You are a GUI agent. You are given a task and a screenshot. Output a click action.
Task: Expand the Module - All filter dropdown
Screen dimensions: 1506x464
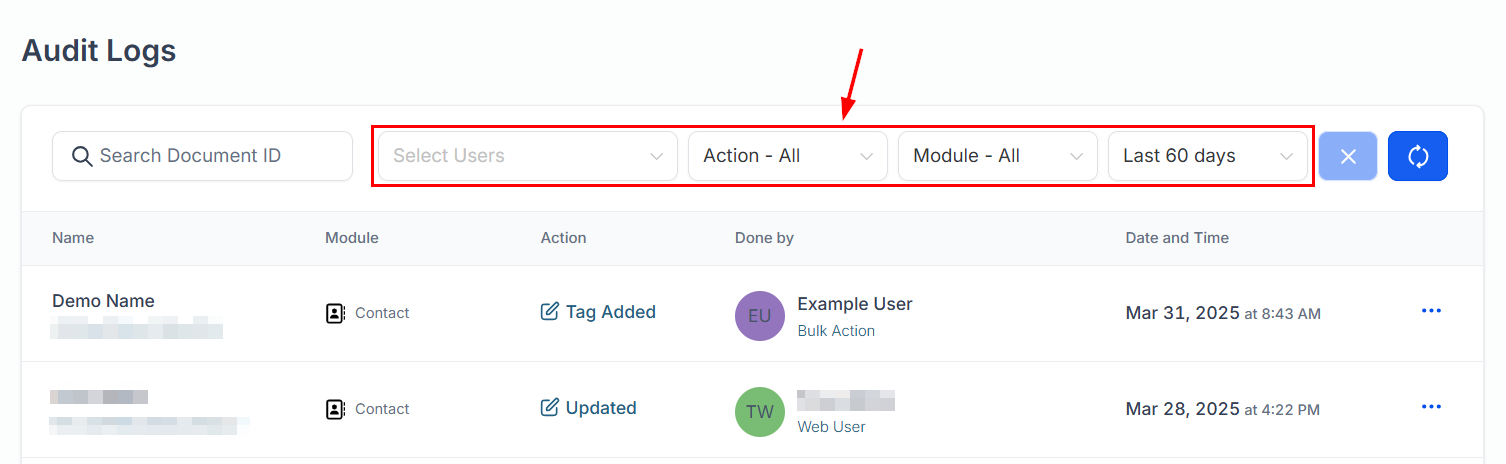tap(997, 156)
